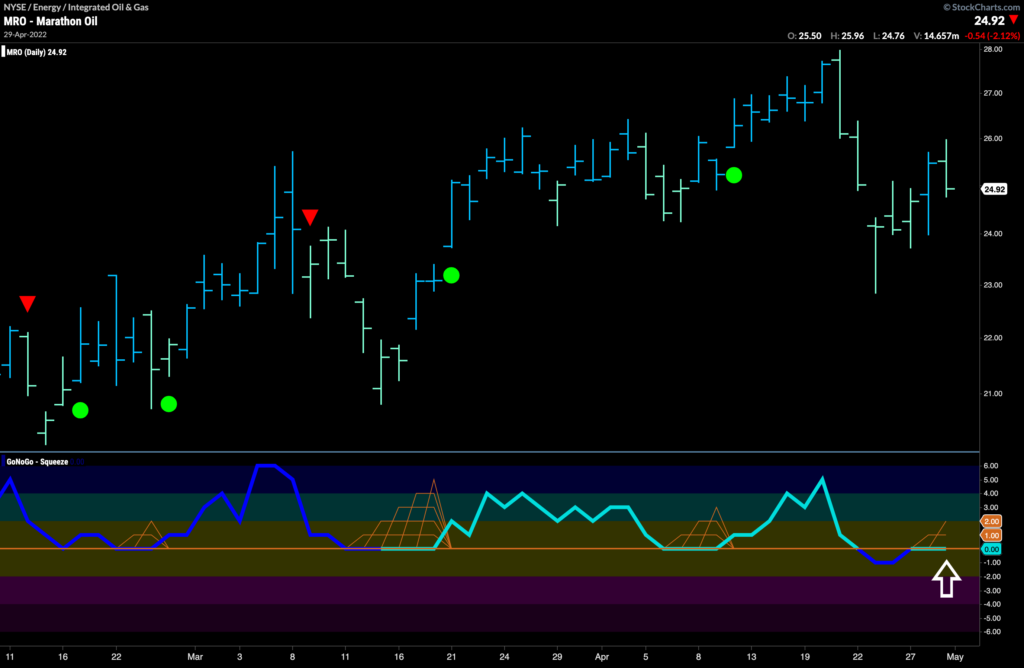Click the 13 label on the date axis

[x=751, y=657]
